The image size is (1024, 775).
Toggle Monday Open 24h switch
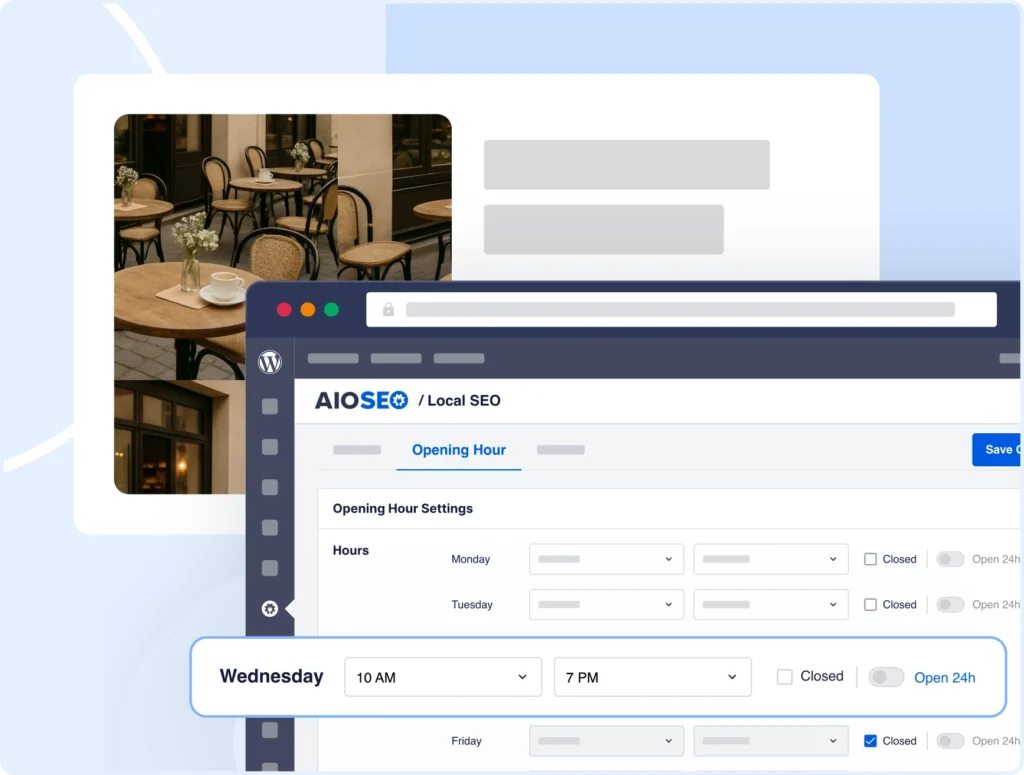pos(950,559)
